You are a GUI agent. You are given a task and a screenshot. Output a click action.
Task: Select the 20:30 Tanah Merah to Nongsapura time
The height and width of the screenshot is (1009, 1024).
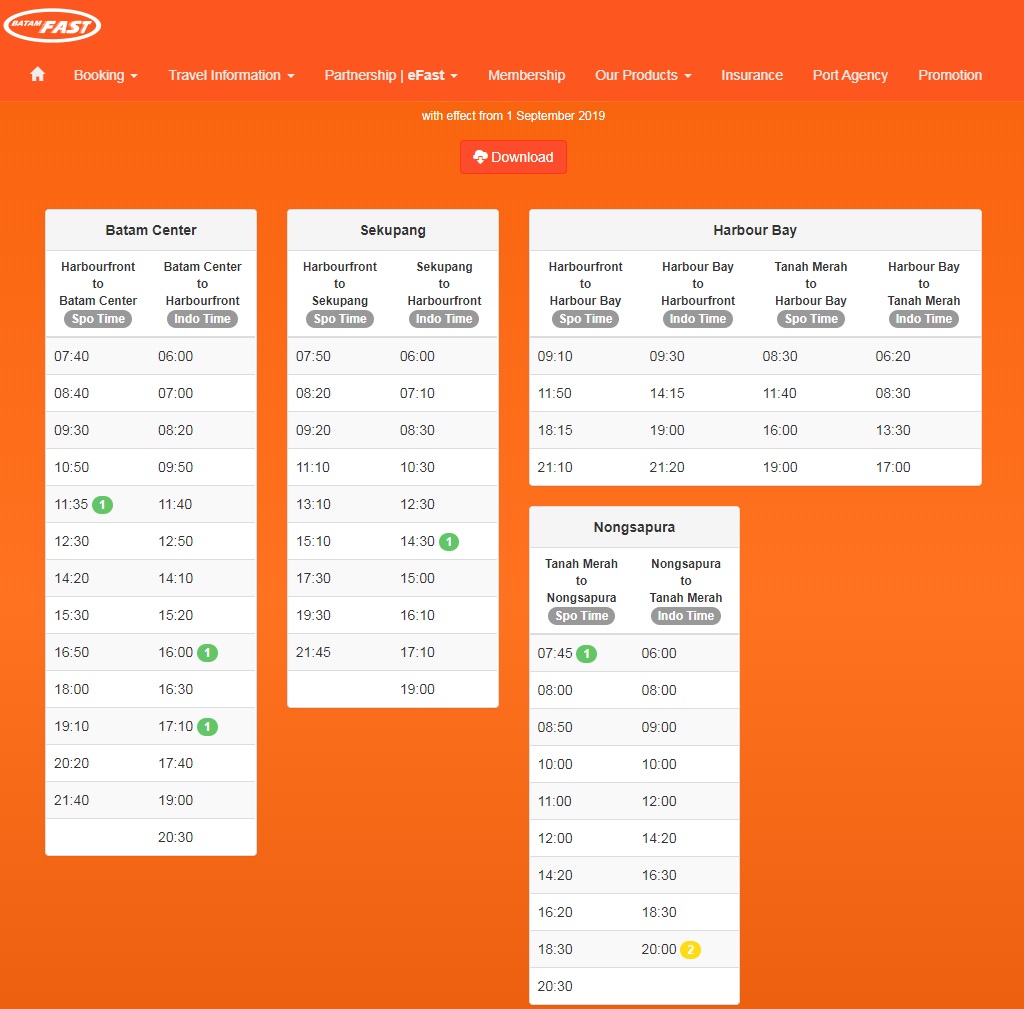click(x=555, y=986)
